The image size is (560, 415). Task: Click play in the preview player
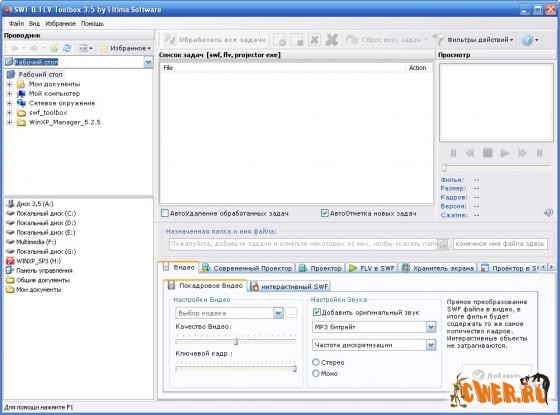pos(505,153)
